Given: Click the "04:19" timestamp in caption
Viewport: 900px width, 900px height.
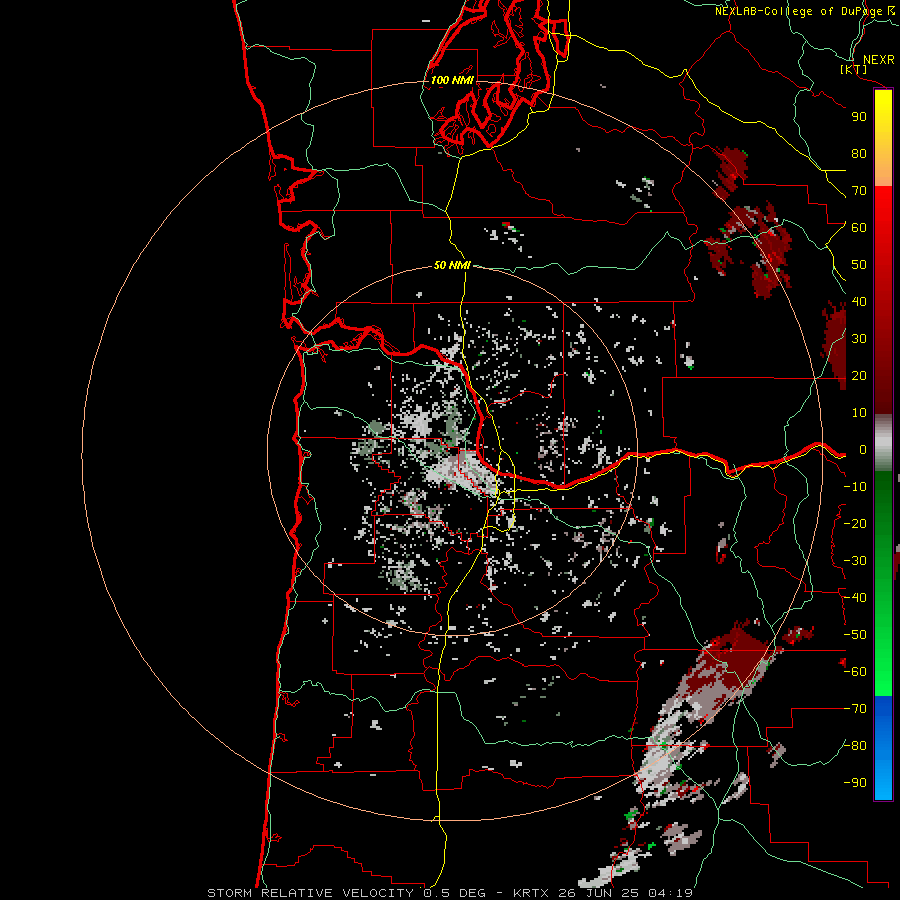Looking at the screenshot, I should coord(671,893).
